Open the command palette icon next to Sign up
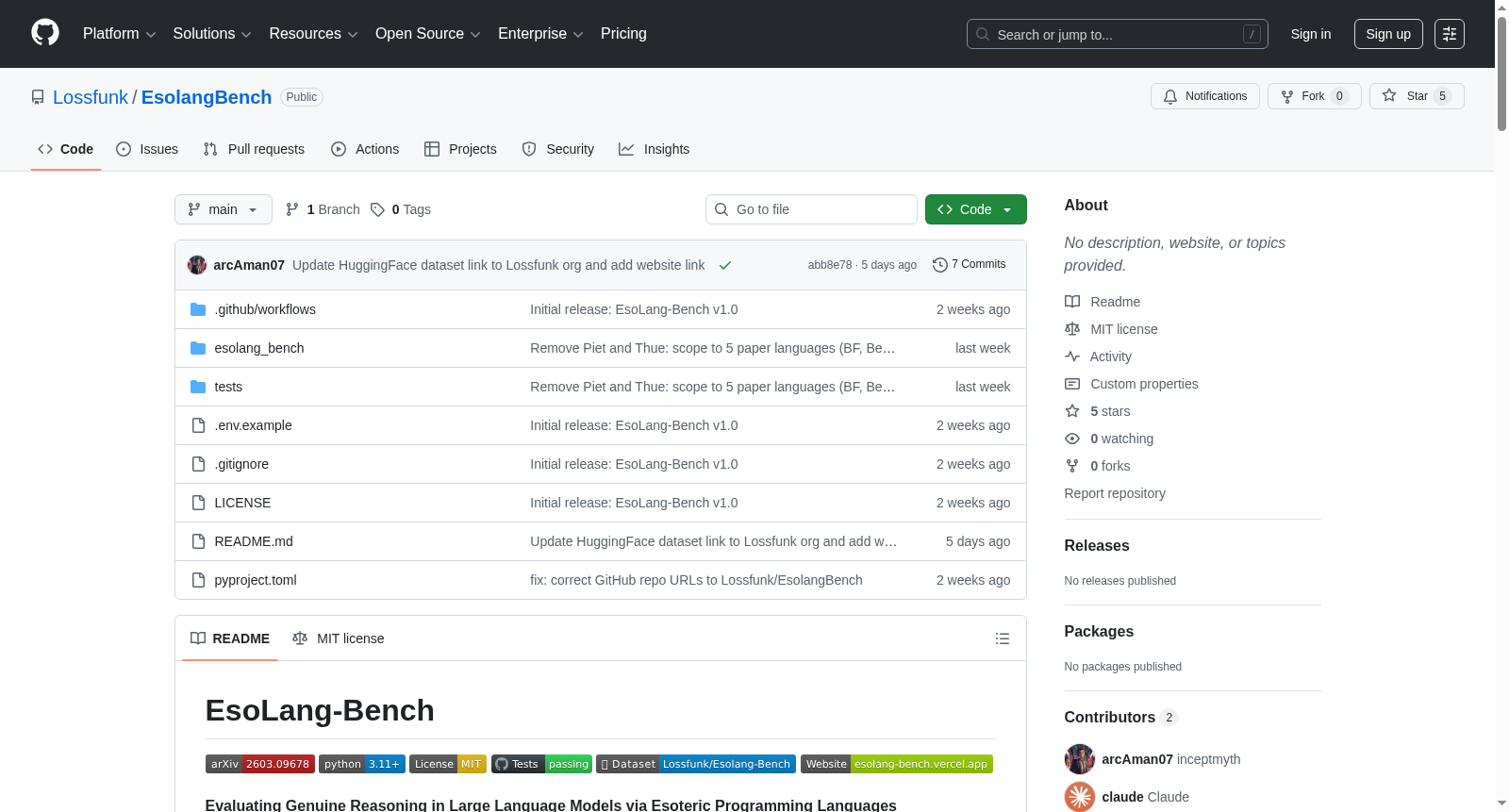This screenshot has width=1509, height=812. pyautogui.click(x=1450, y=34)
